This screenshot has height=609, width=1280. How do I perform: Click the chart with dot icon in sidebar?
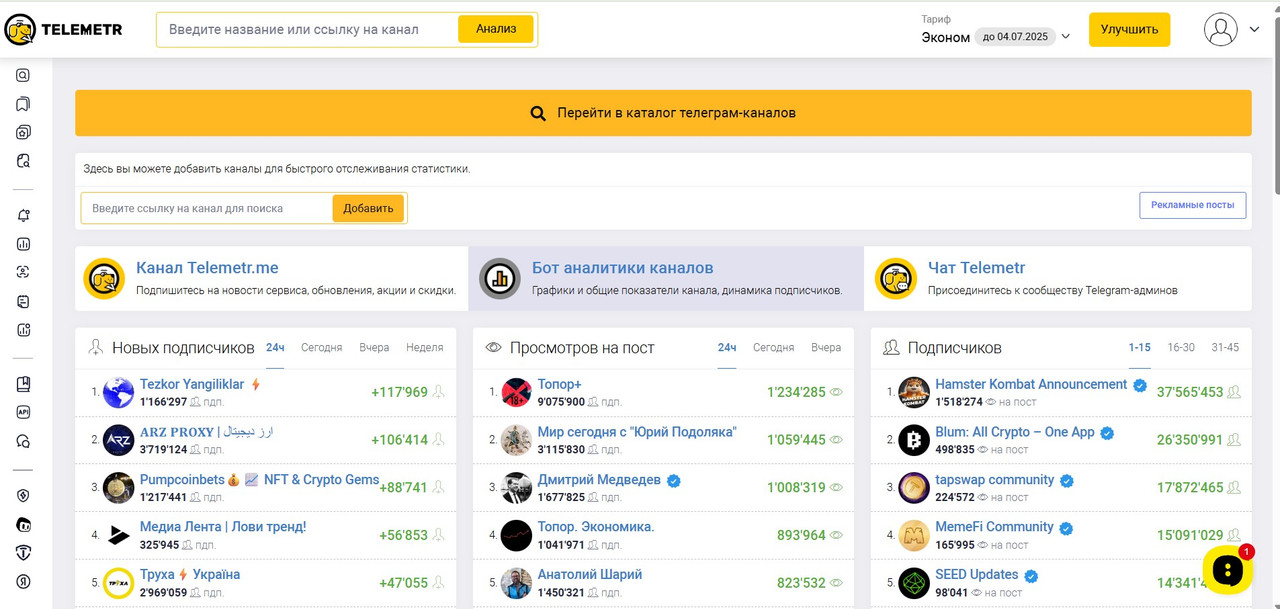(23, 330)
